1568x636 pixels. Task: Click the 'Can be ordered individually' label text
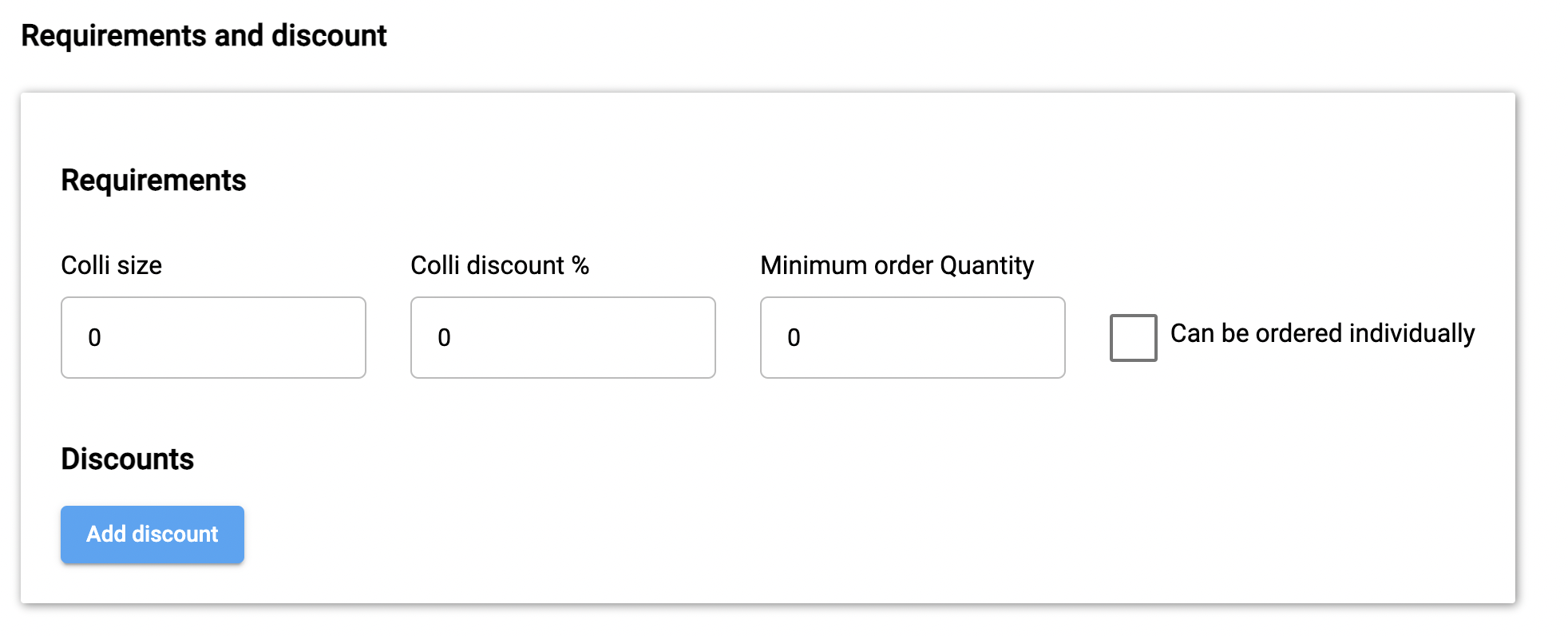(1322, 333)
